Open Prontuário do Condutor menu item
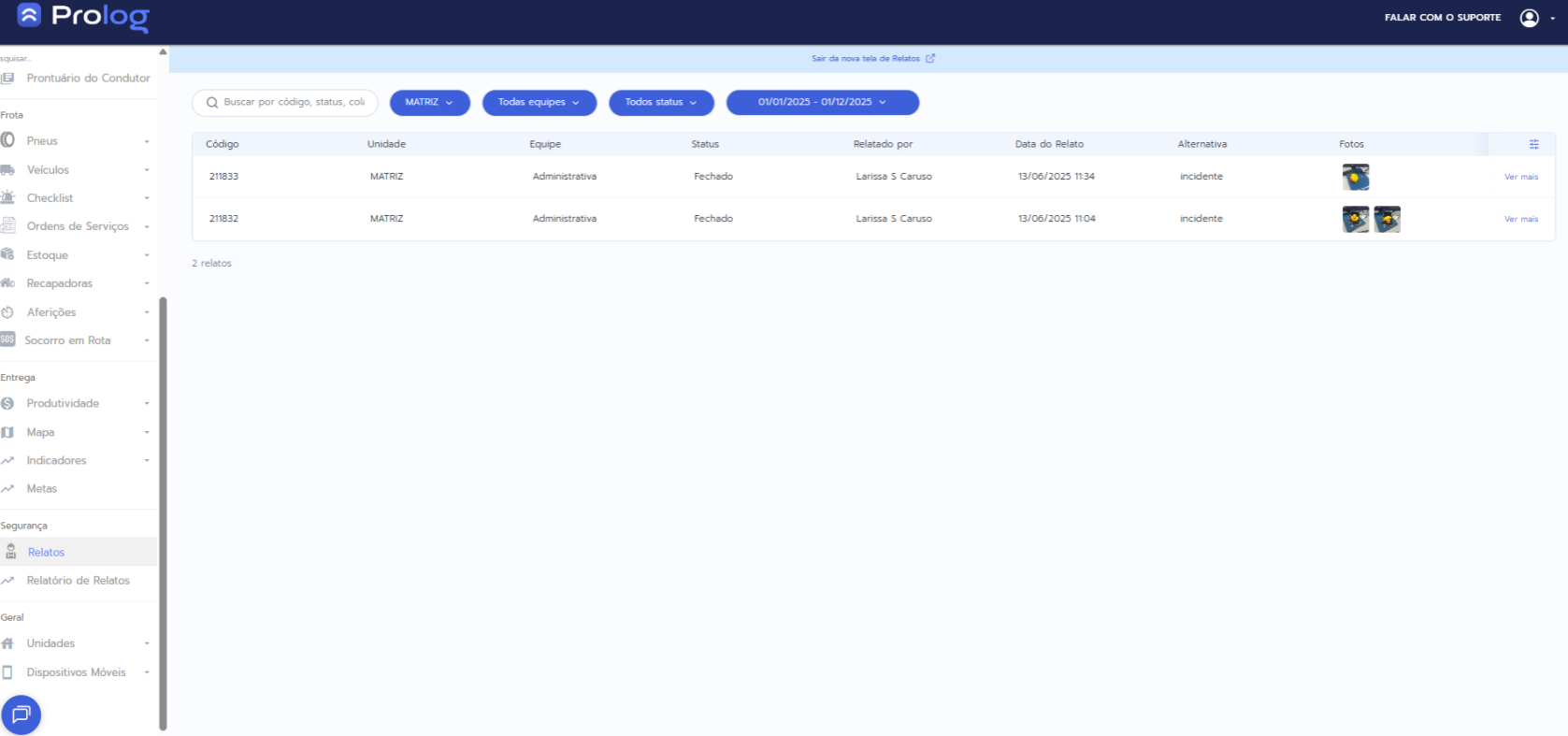 (88, 79)
